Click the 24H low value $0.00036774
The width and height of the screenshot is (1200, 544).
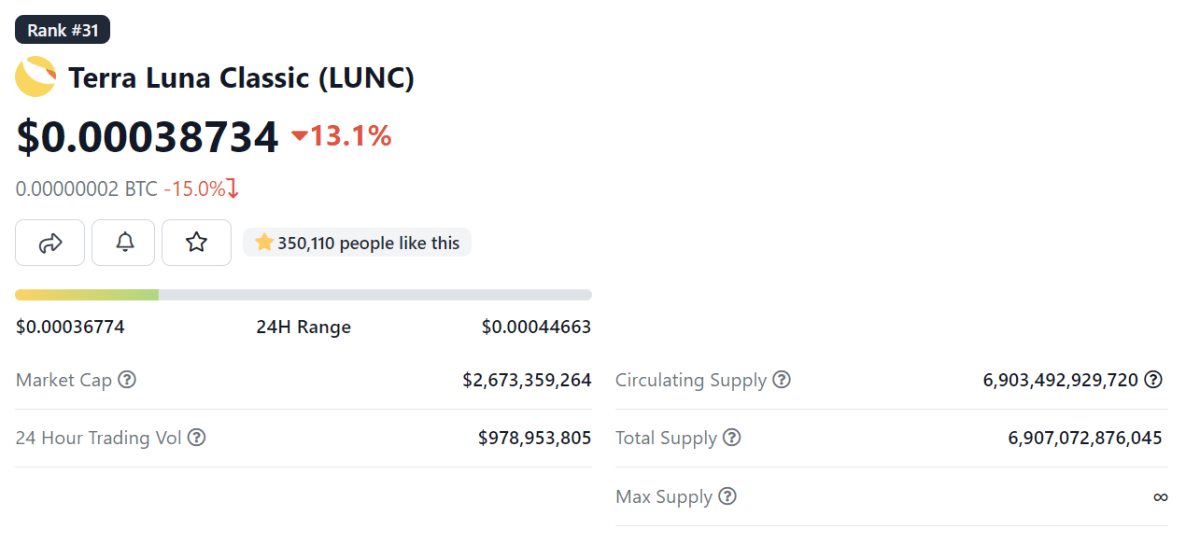click(x=70, y=327)
